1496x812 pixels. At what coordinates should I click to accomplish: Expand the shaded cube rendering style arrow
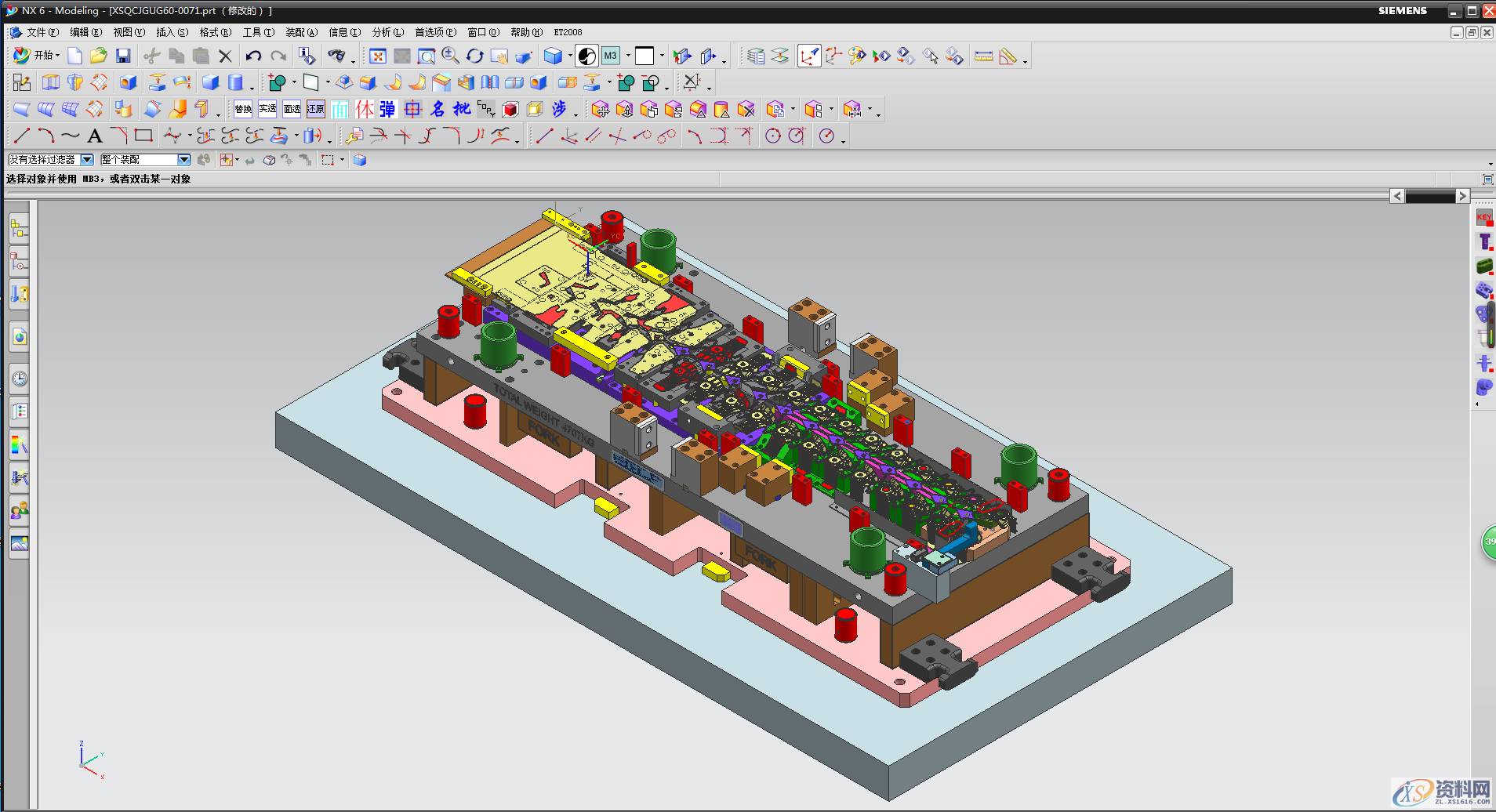569,56
